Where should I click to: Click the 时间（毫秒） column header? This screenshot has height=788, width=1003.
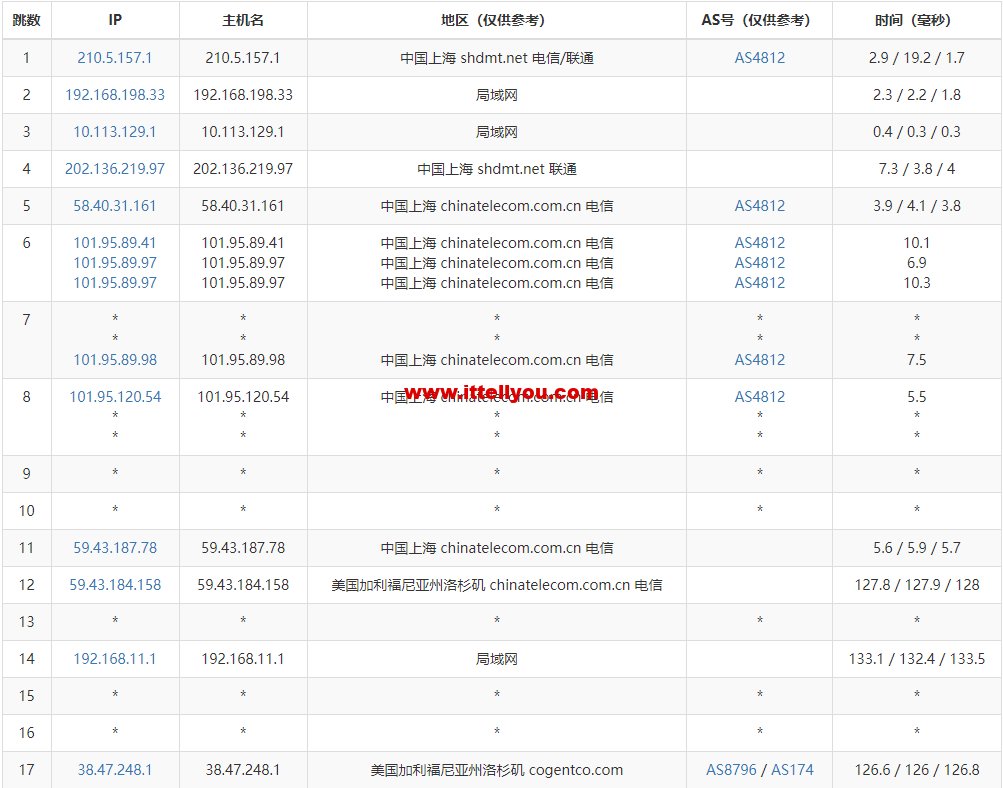pos(917,20)
